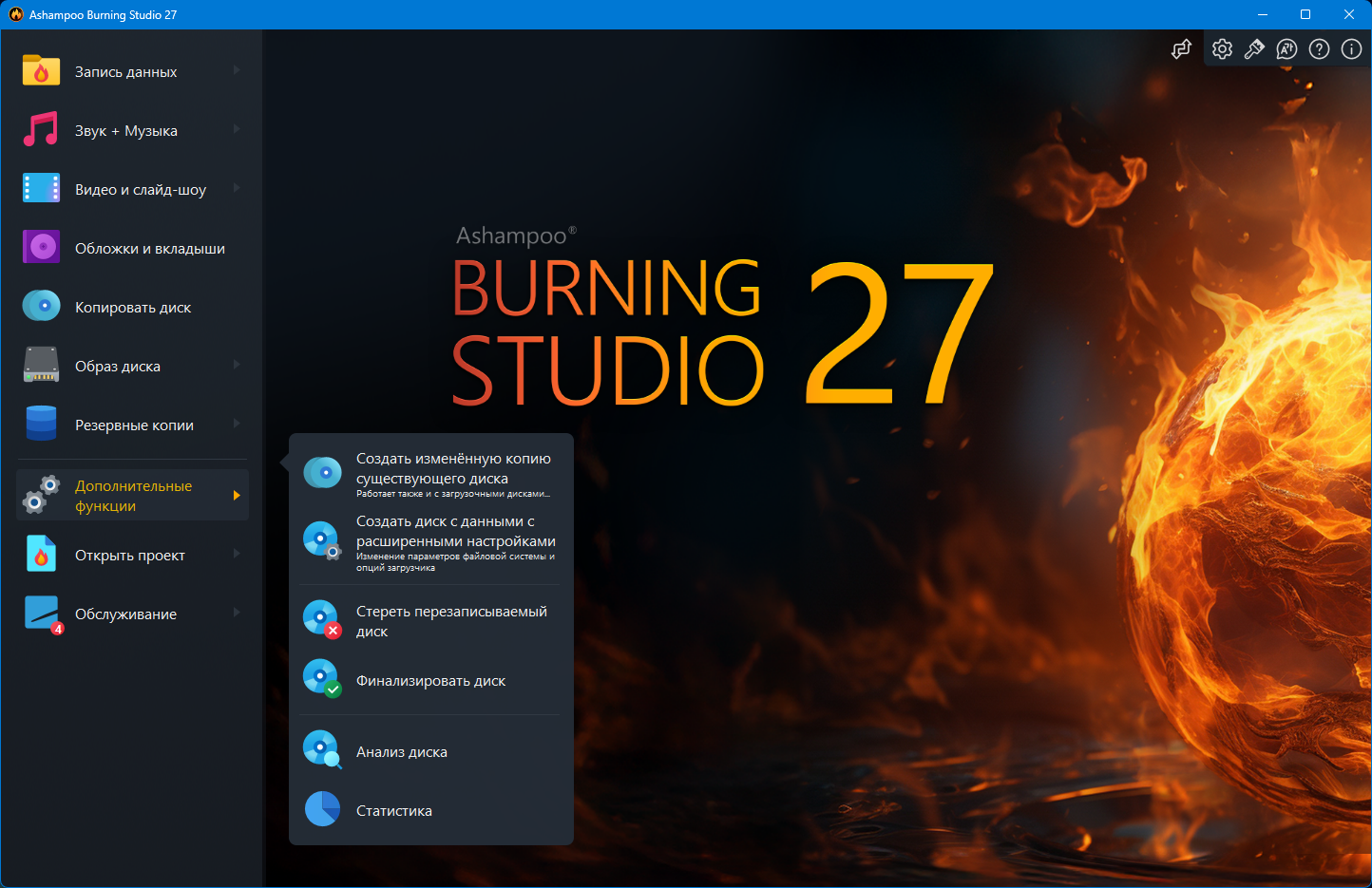This screenshot has width=1372, height=888.
Task: Click the Обслуживание icon with red badge
Action: coord(43,614)
